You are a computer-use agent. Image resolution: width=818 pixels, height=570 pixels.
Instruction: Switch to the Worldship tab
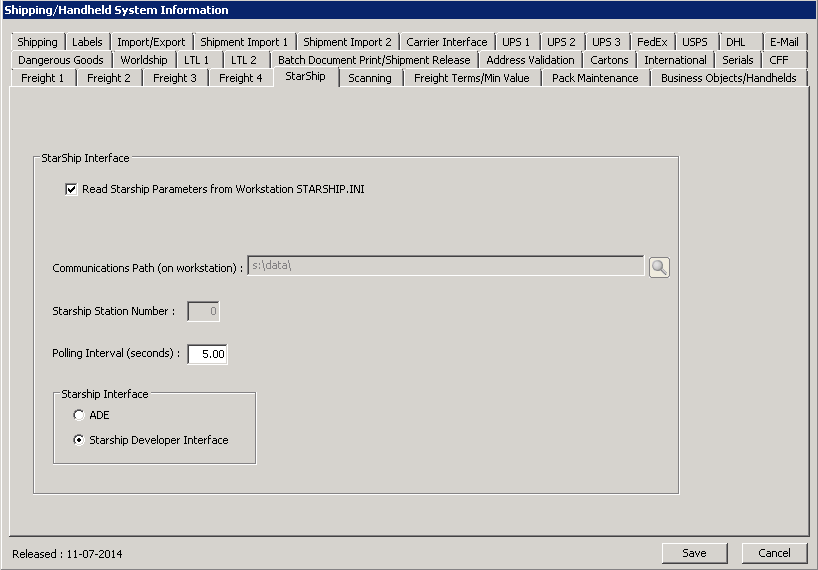point(144,60)
